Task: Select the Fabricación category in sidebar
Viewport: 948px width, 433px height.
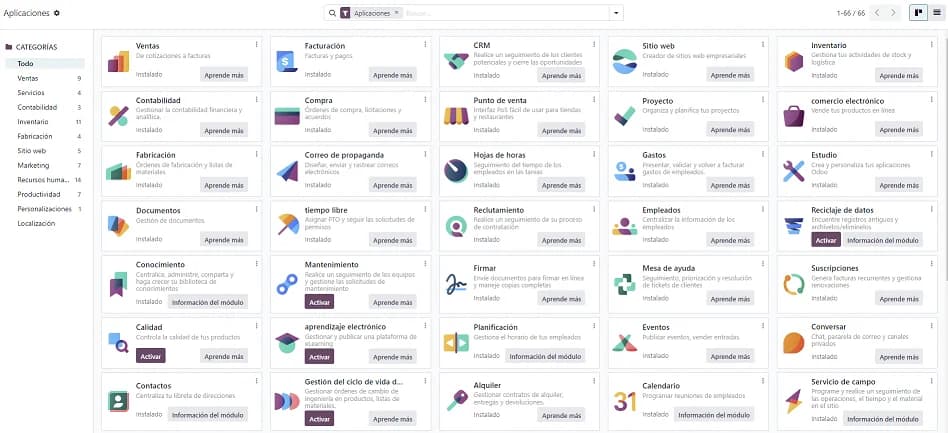Action: coord(45,136)
